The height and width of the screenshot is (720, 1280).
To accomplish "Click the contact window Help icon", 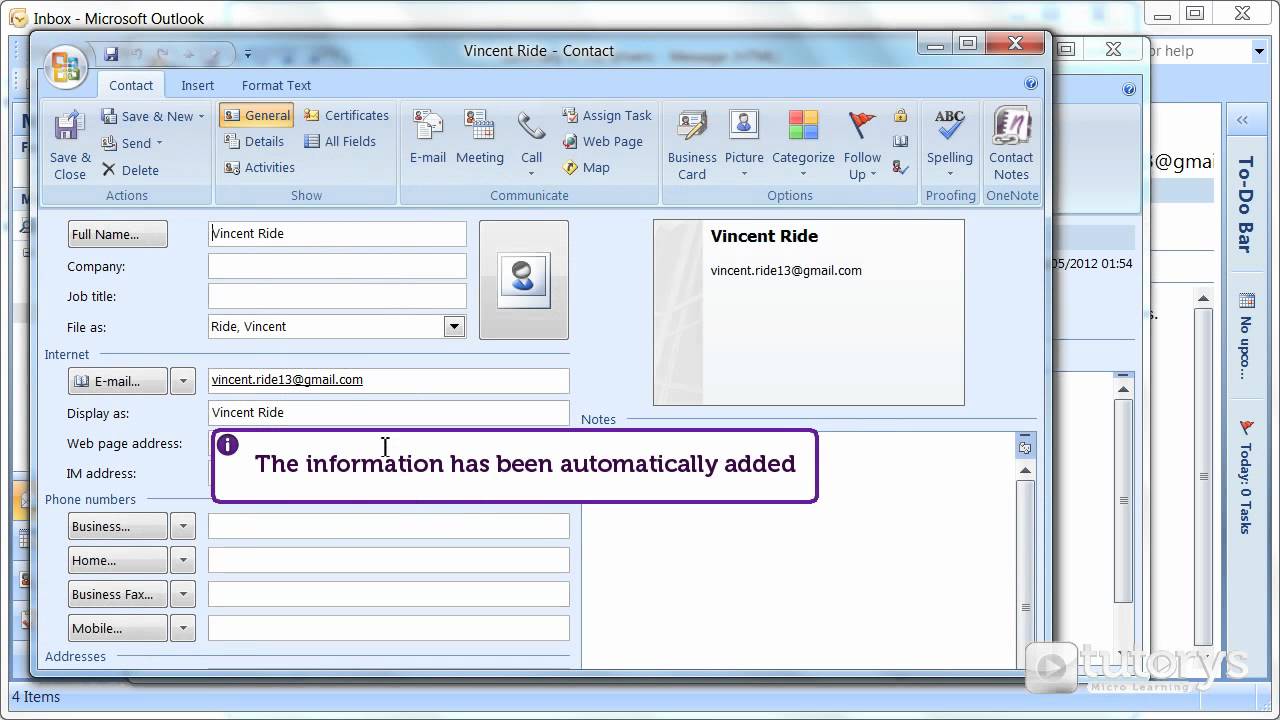I will pos(1031,84).
